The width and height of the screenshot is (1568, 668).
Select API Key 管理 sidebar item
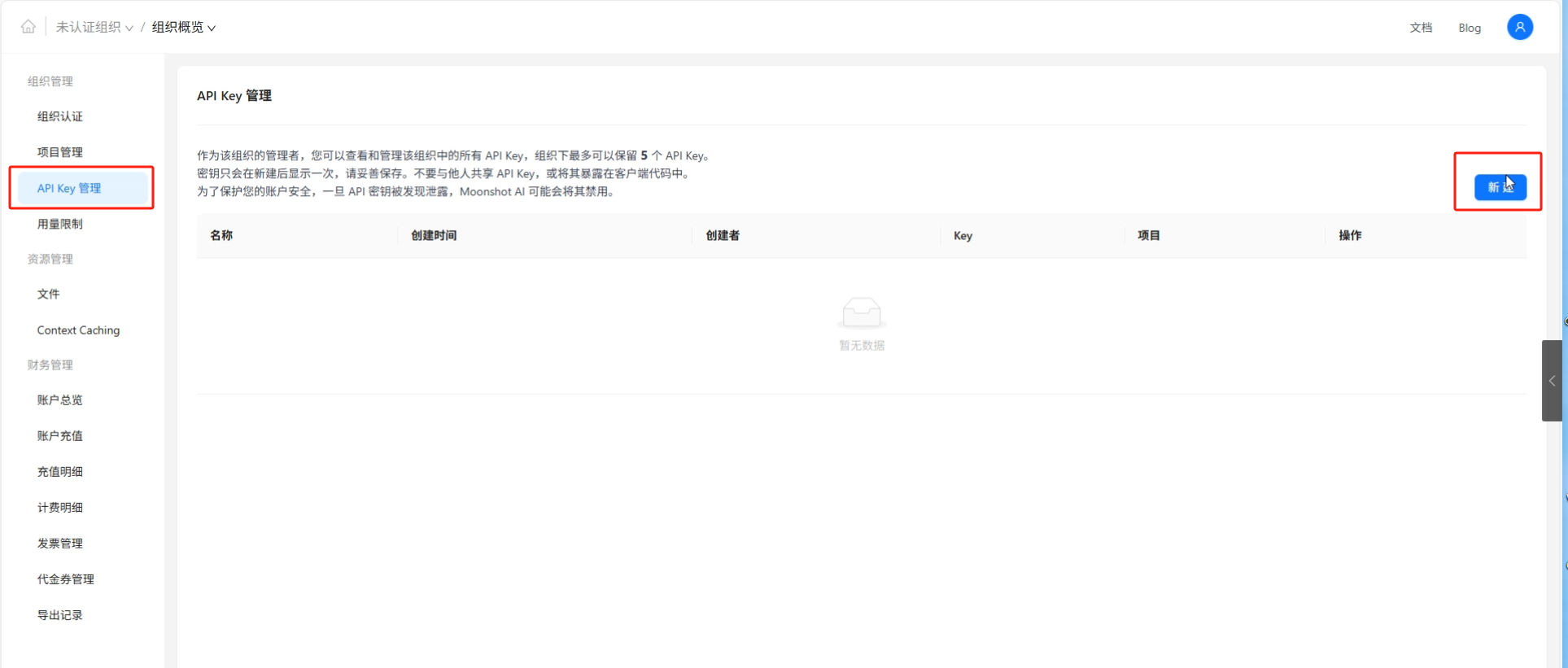coord(69,188)
